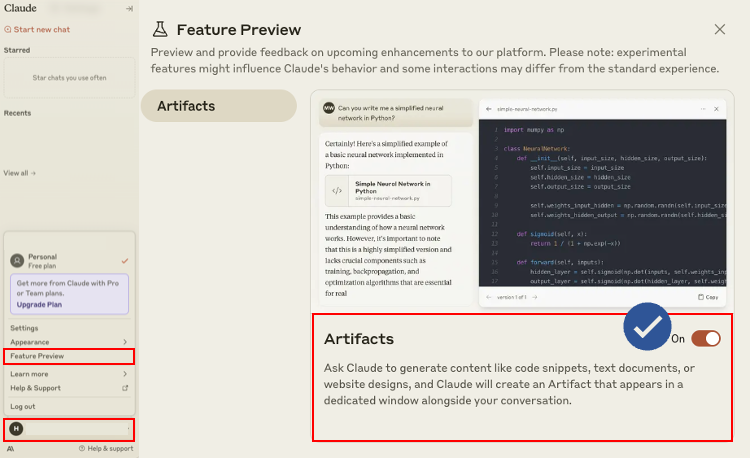Click Upgrade Plan link
The height and width of the screenshot is (458, 750).
pyautogui.click(x=39, y=305)
